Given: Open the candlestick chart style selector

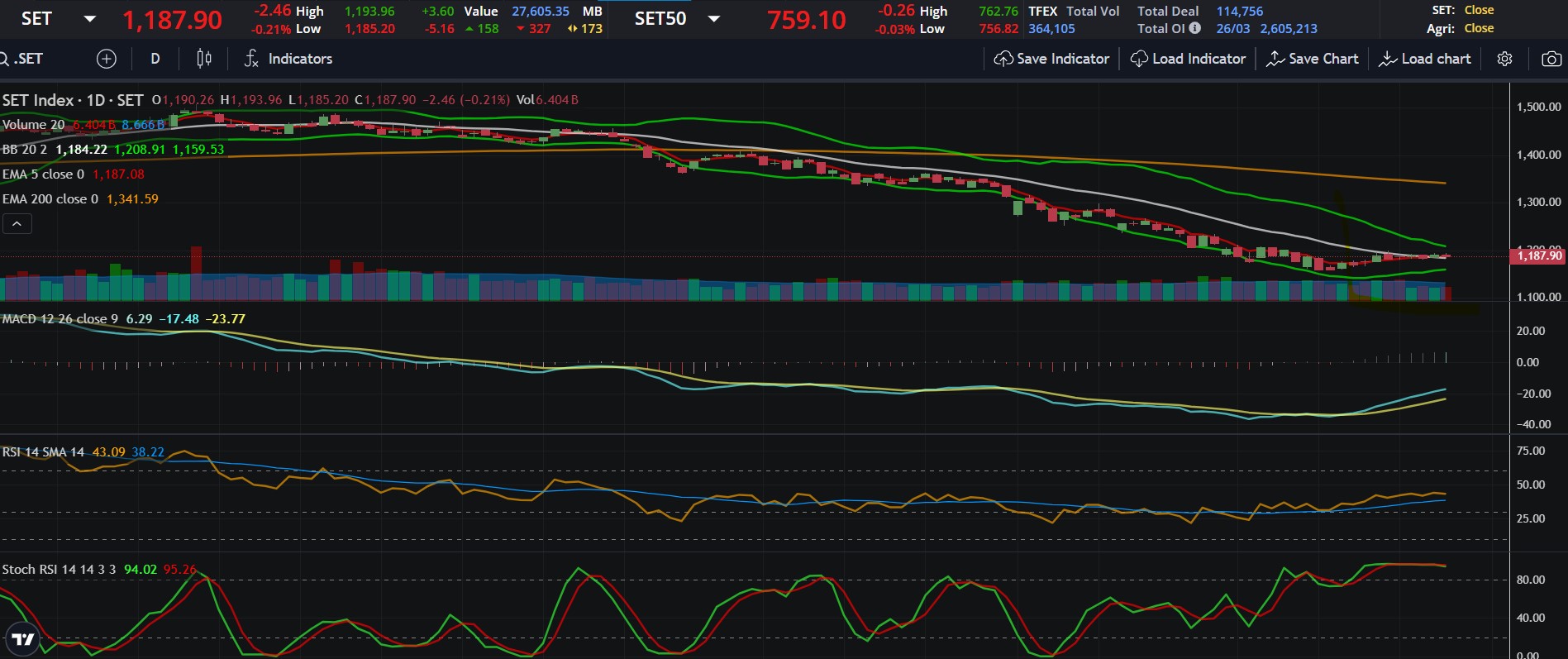Looking at the screenshot, I should (x=204, y=59).
